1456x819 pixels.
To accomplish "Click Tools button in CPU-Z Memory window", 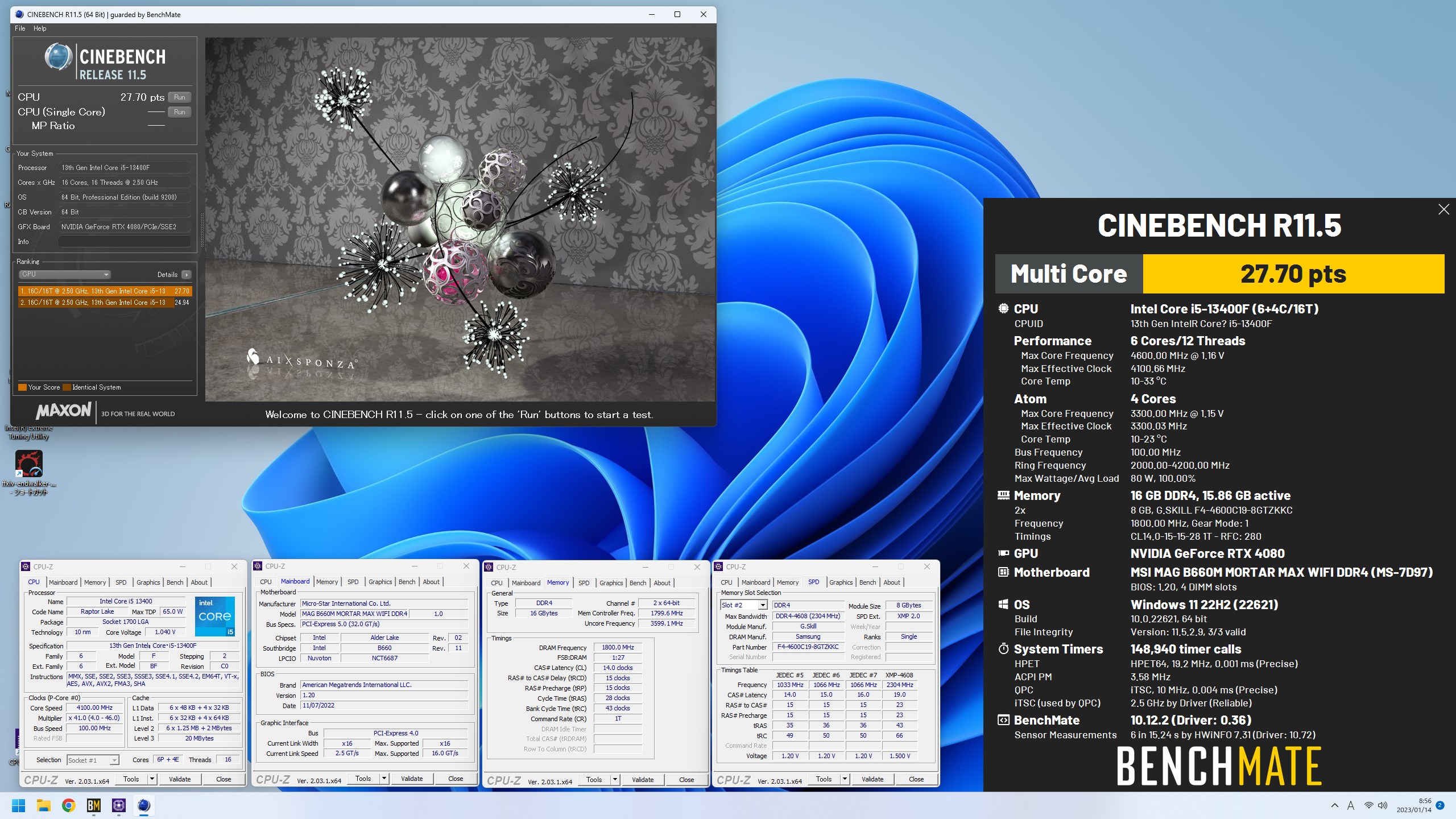I will (594, 780).
